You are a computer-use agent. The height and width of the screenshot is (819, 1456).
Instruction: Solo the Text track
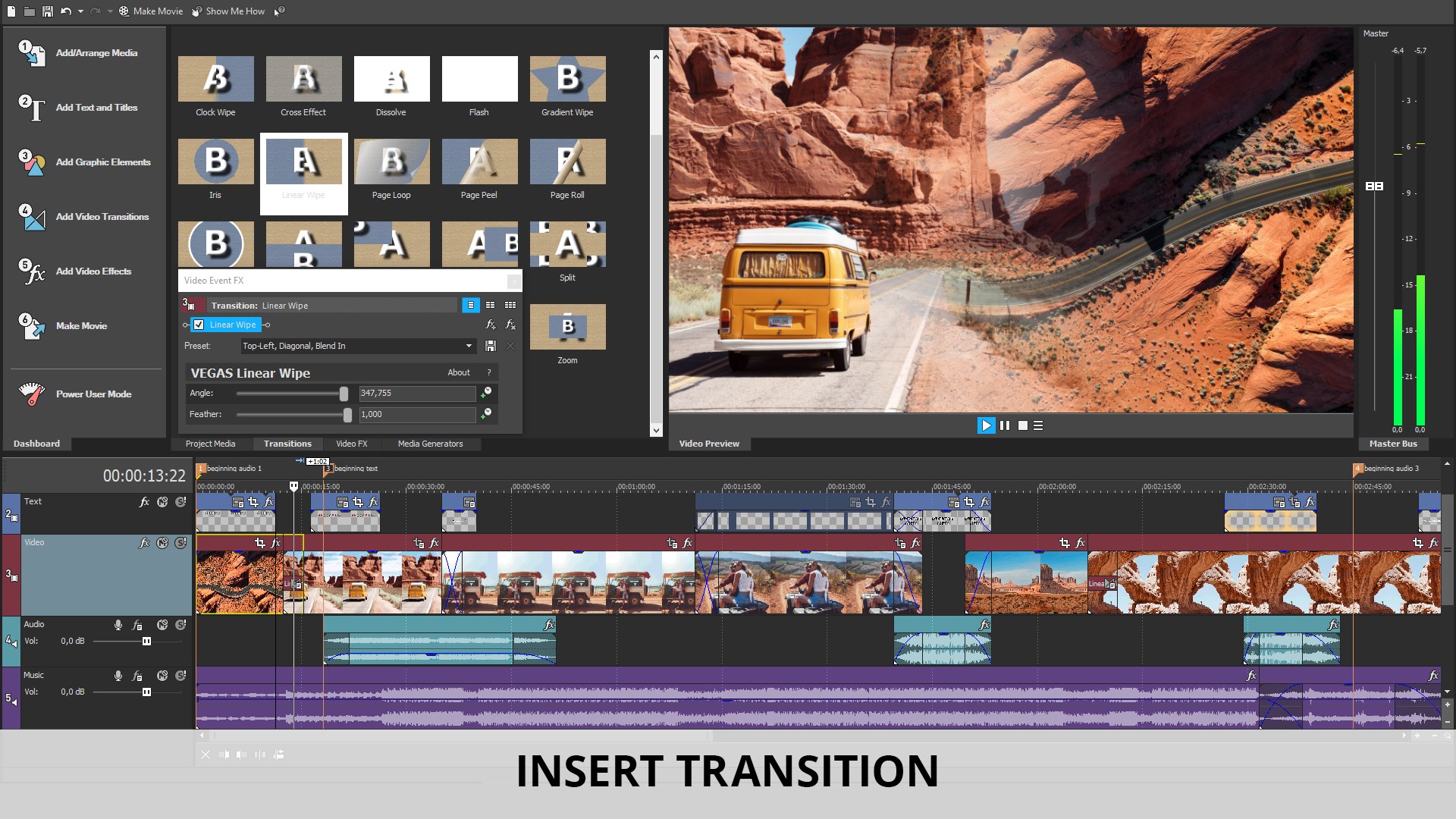[180, 501]
